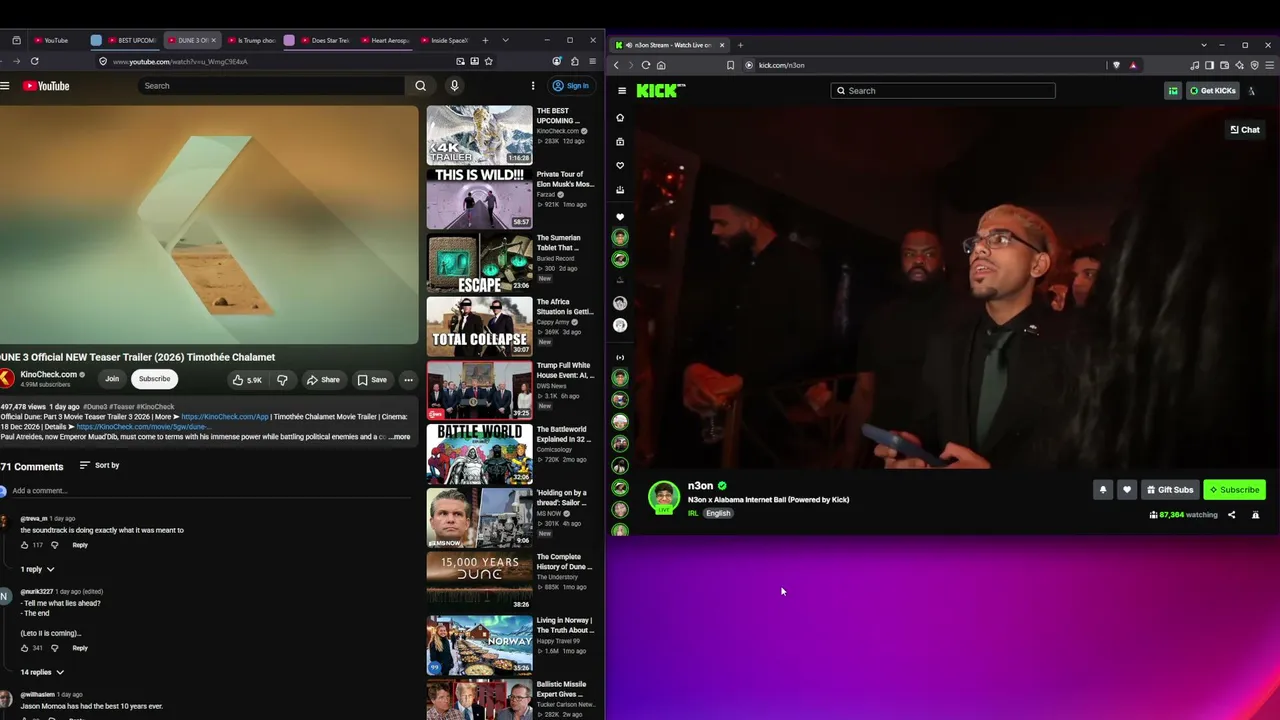
Task: Open Kick following heart in sidebar
Action: click(620, 166)
